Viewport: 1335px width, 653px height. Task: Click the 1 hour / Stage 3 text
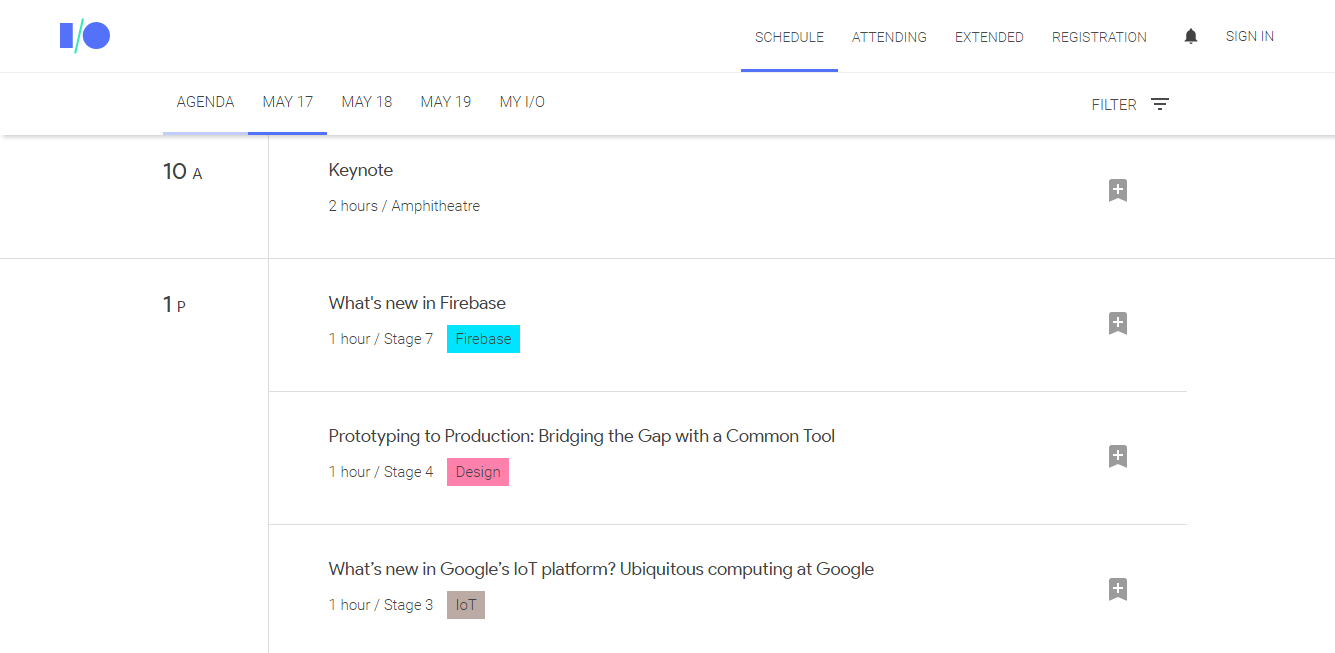pyautogui.click(x=381, y=605)
